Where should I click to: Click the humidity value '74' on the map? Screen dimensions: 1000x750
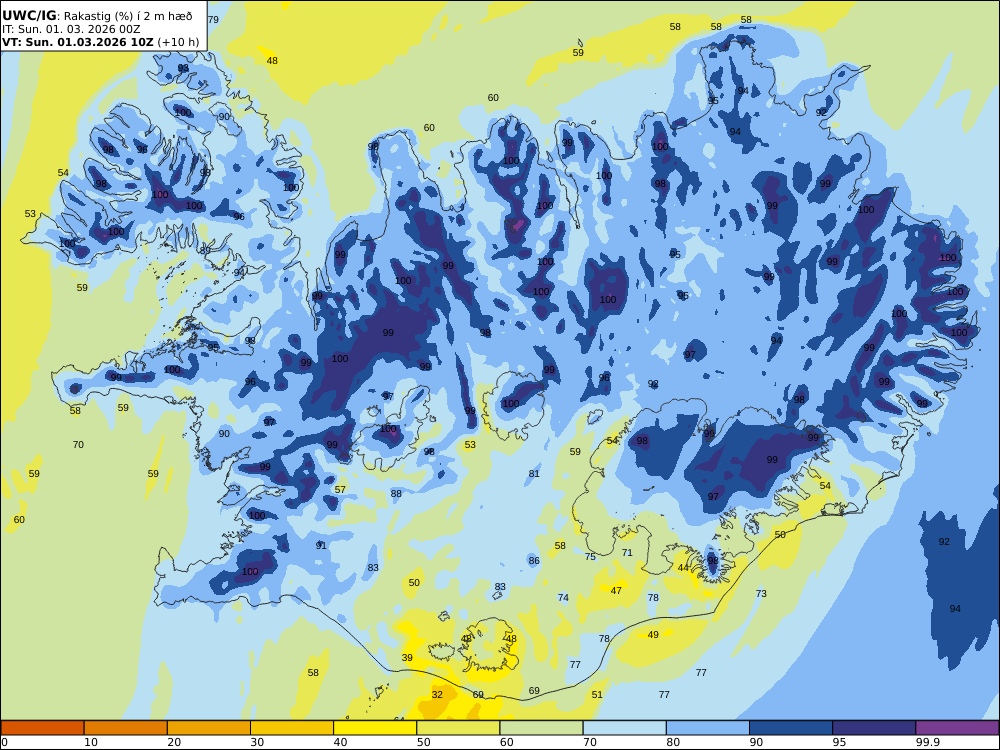point(563,598)
